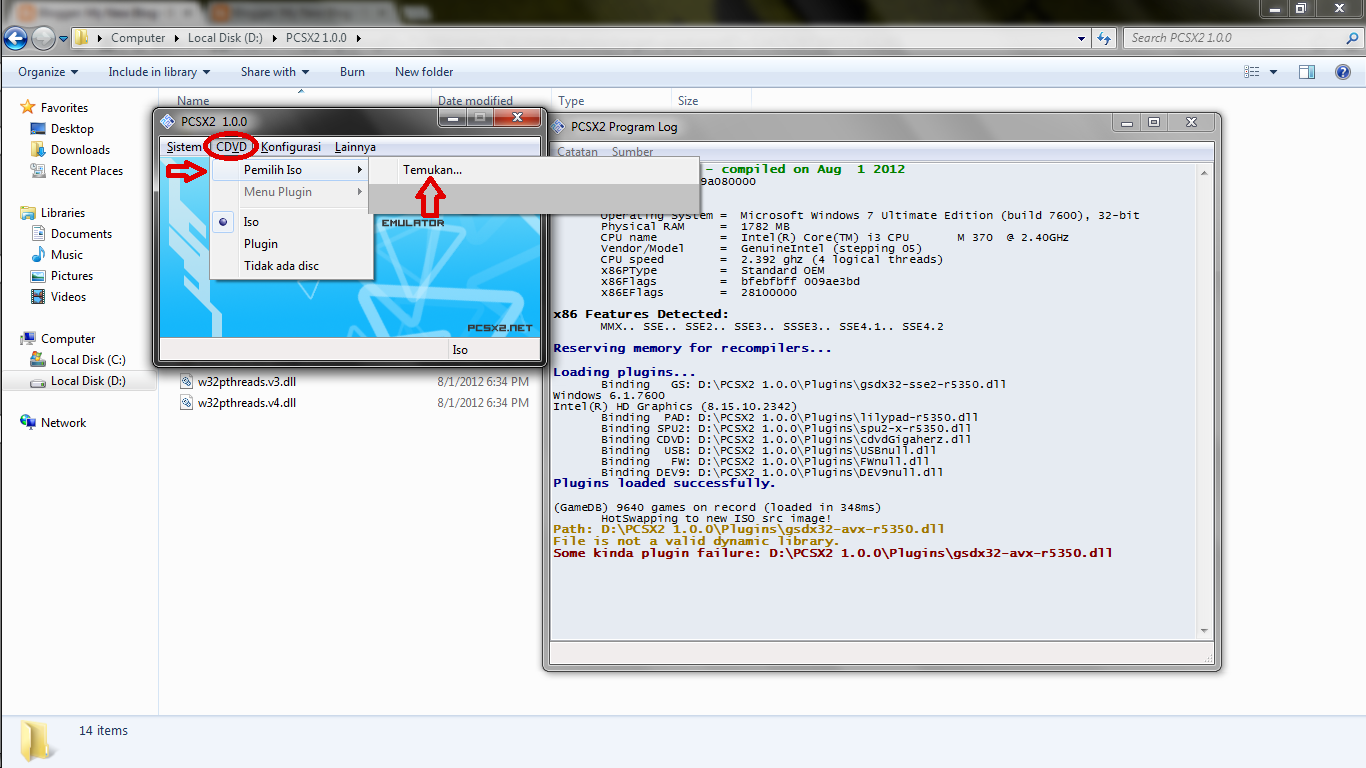Sort files by Size column

[x=688, y=101]
